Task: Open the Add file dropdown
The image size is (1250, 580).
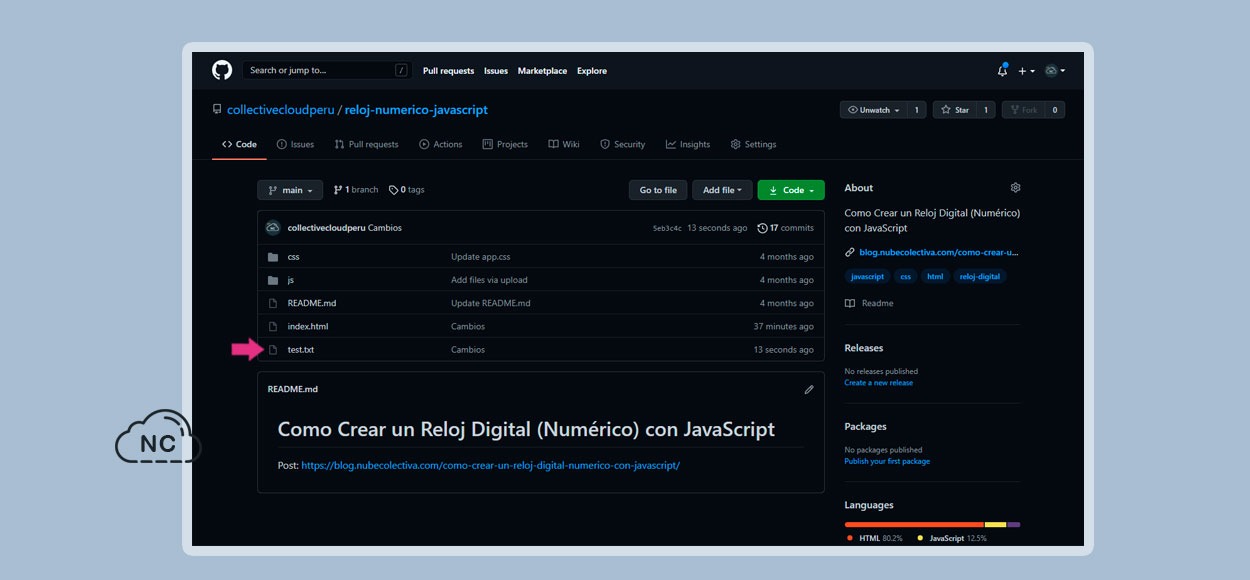Action: coord(722,190)
